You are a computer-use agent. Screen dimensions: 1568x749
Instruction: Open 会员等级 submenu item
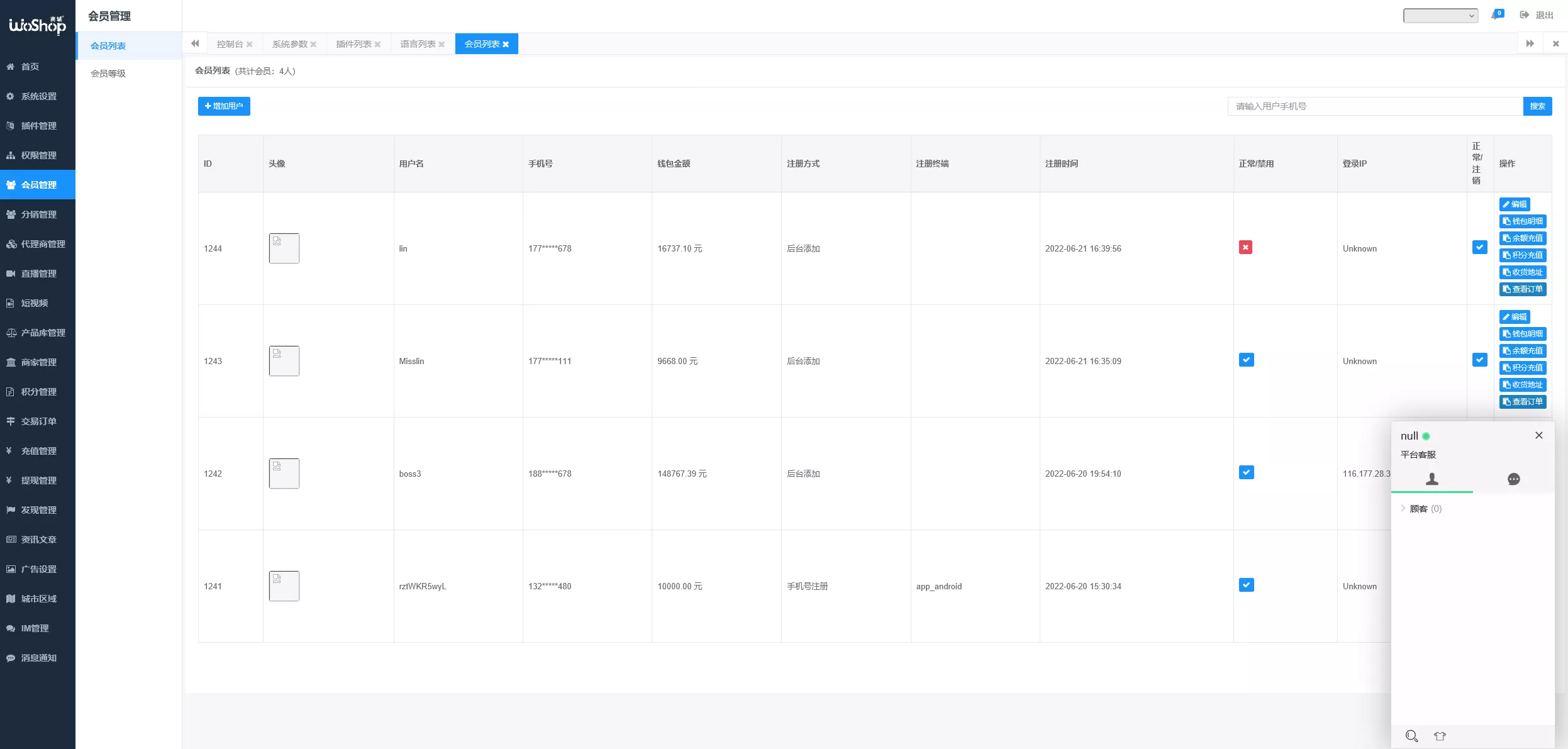tap(108, 74)
